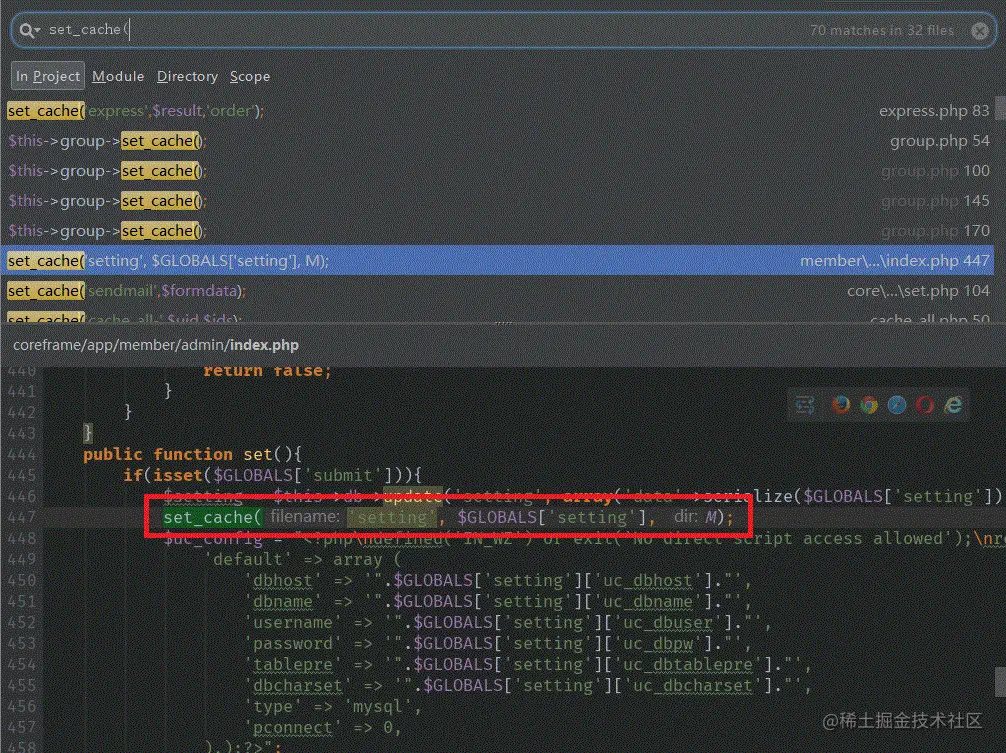Open the group.php 100 search result
The width and height of the screenshot is (1006, 753).
[498, 171]
